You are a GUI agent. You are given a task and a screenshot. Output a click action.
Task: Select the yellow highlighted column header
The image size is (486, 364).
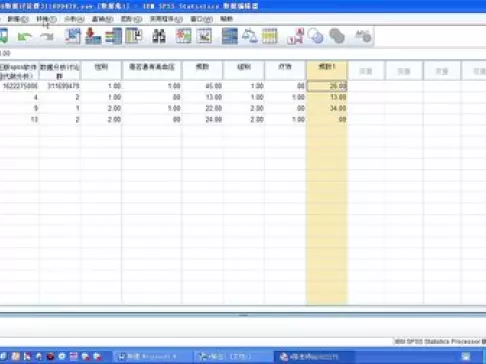pos(327,70)
